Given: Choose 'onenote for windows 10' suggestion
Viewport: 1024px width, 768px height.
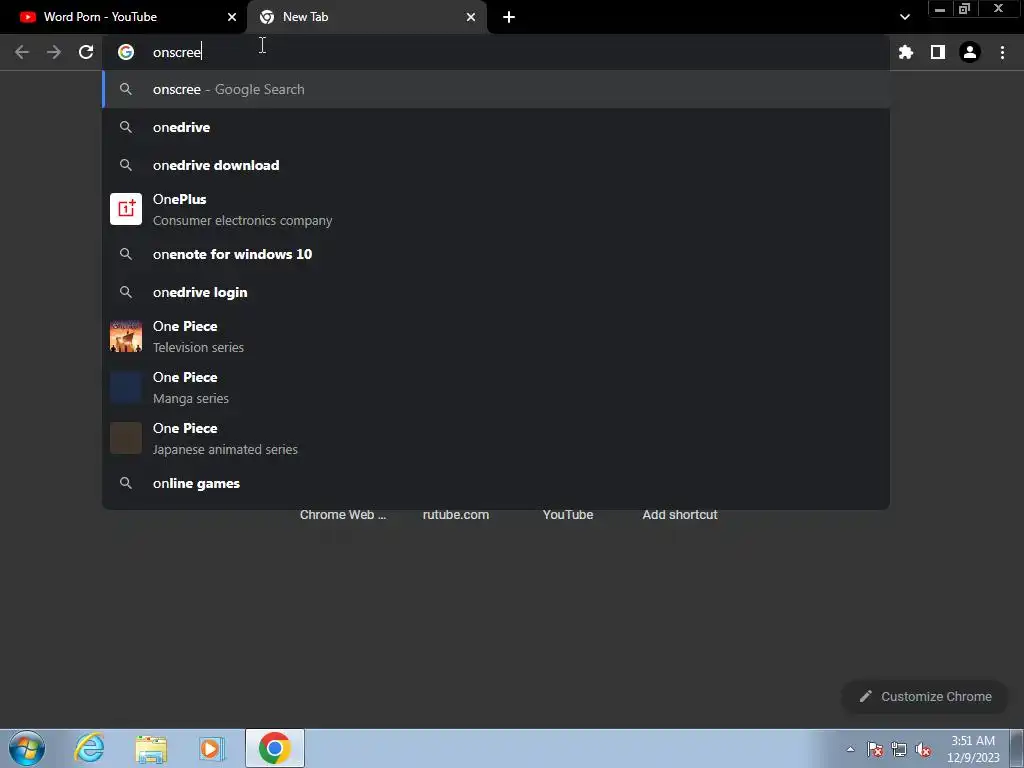Looking at the screenshot, I should [496, 254].
